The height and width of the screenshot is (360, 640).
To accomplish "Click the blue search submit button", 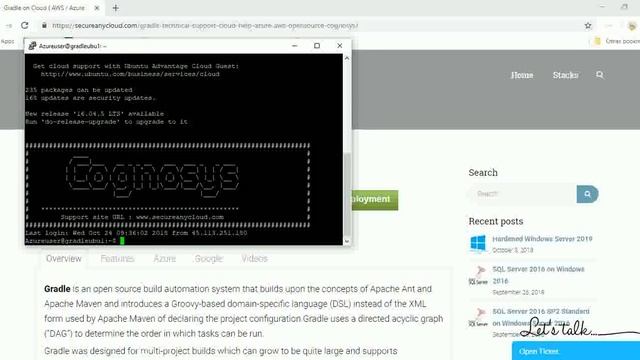I will pyautogui.click(x=587, y=194).
